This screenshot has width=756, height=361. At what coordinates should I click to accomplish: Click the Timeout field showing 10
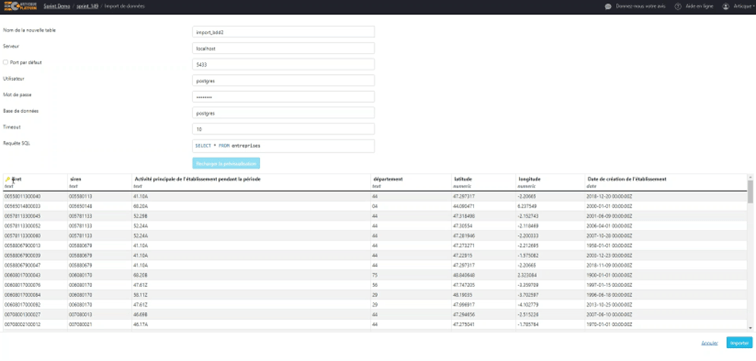coord(284,129)
